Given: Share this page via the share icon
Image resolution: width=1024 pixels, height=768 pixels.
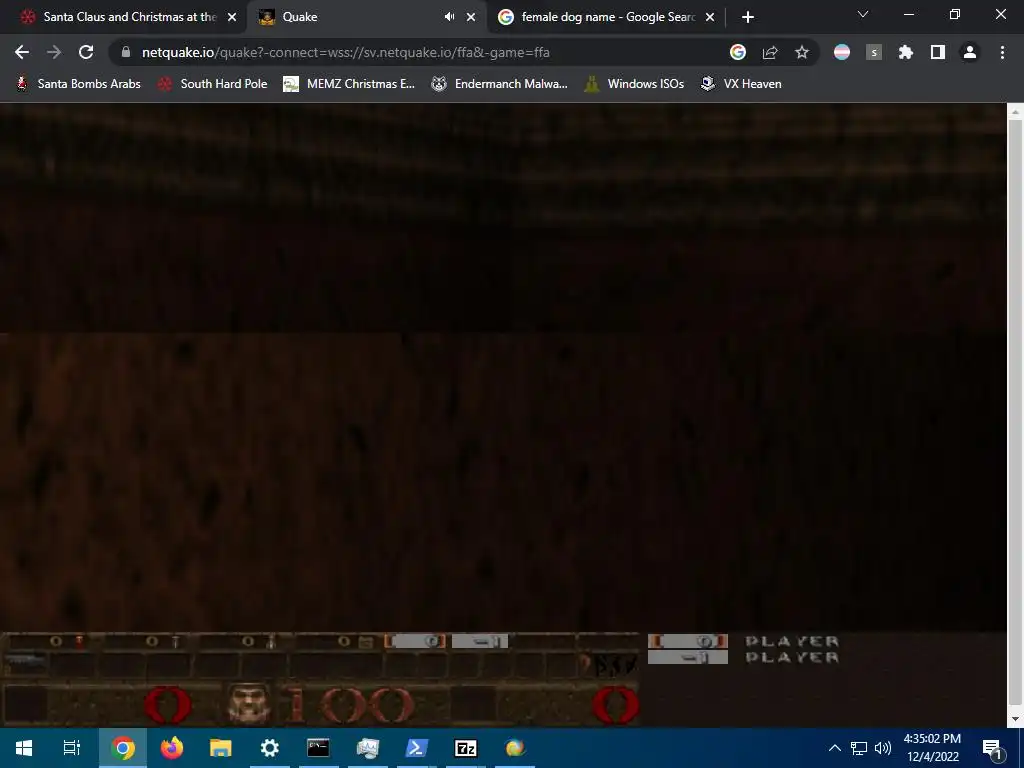Looking at the screenshot, I should click(770, 52).
